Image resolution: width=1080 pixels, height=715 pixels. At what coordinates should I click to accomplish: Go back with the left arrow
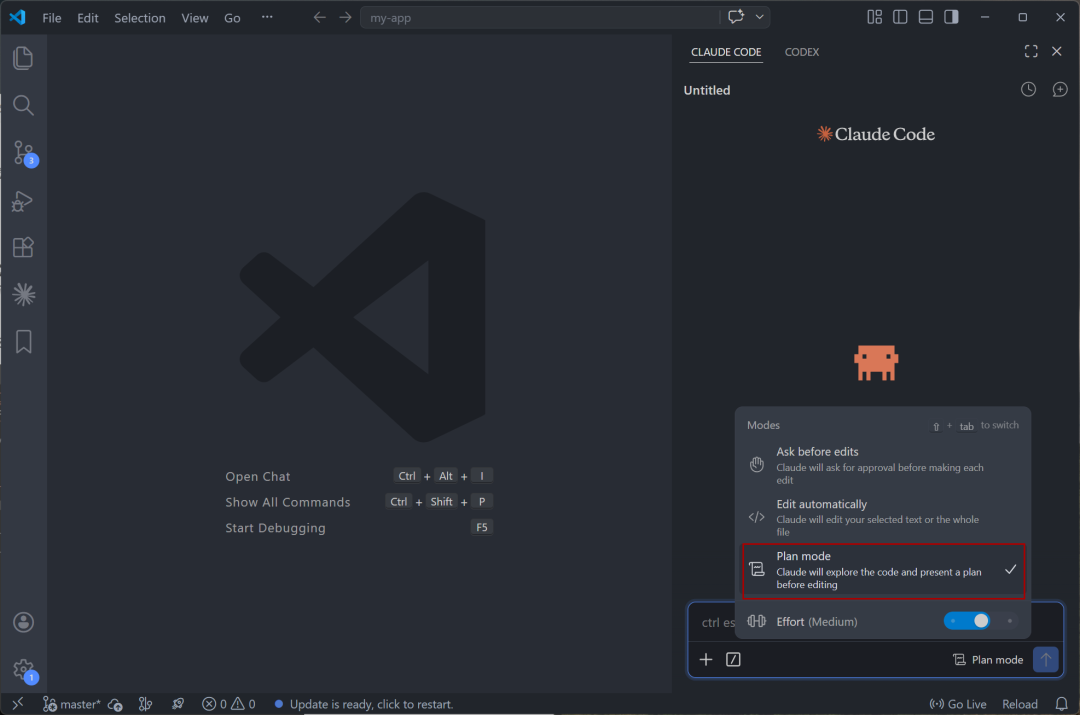(x=320, y=17)
